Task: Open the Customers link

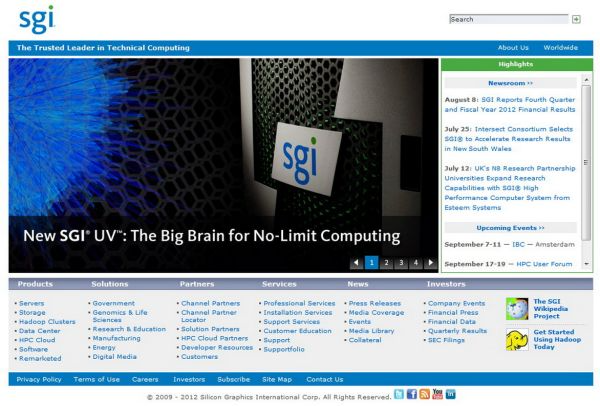Action: tap(199, 357)
